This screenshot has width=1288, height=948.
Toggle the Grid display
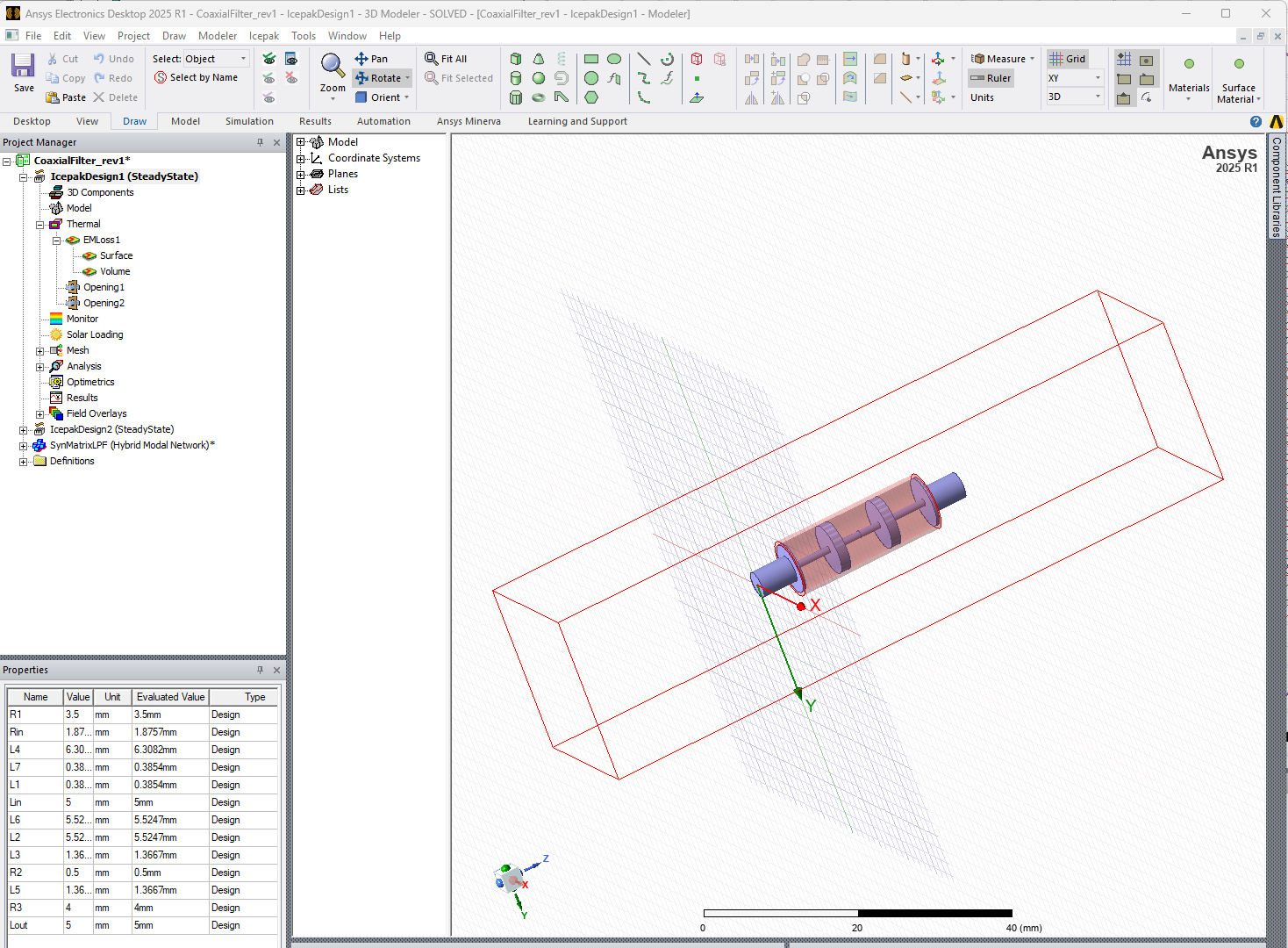tap(1067, 59)
